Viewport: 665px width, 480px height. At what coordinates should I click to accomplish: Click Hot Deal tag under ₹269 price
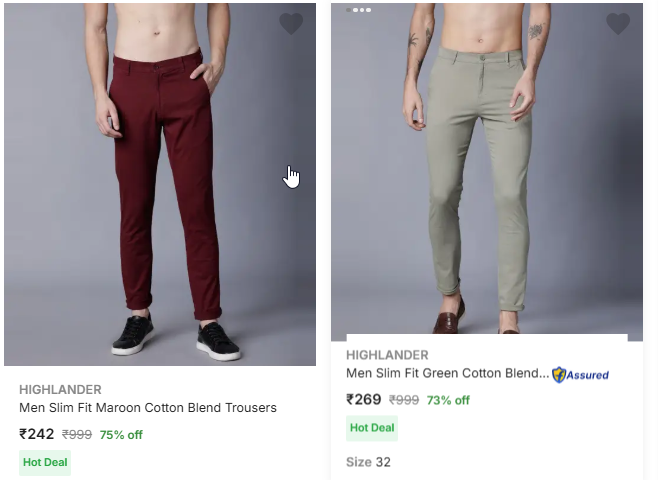[372, 428]
